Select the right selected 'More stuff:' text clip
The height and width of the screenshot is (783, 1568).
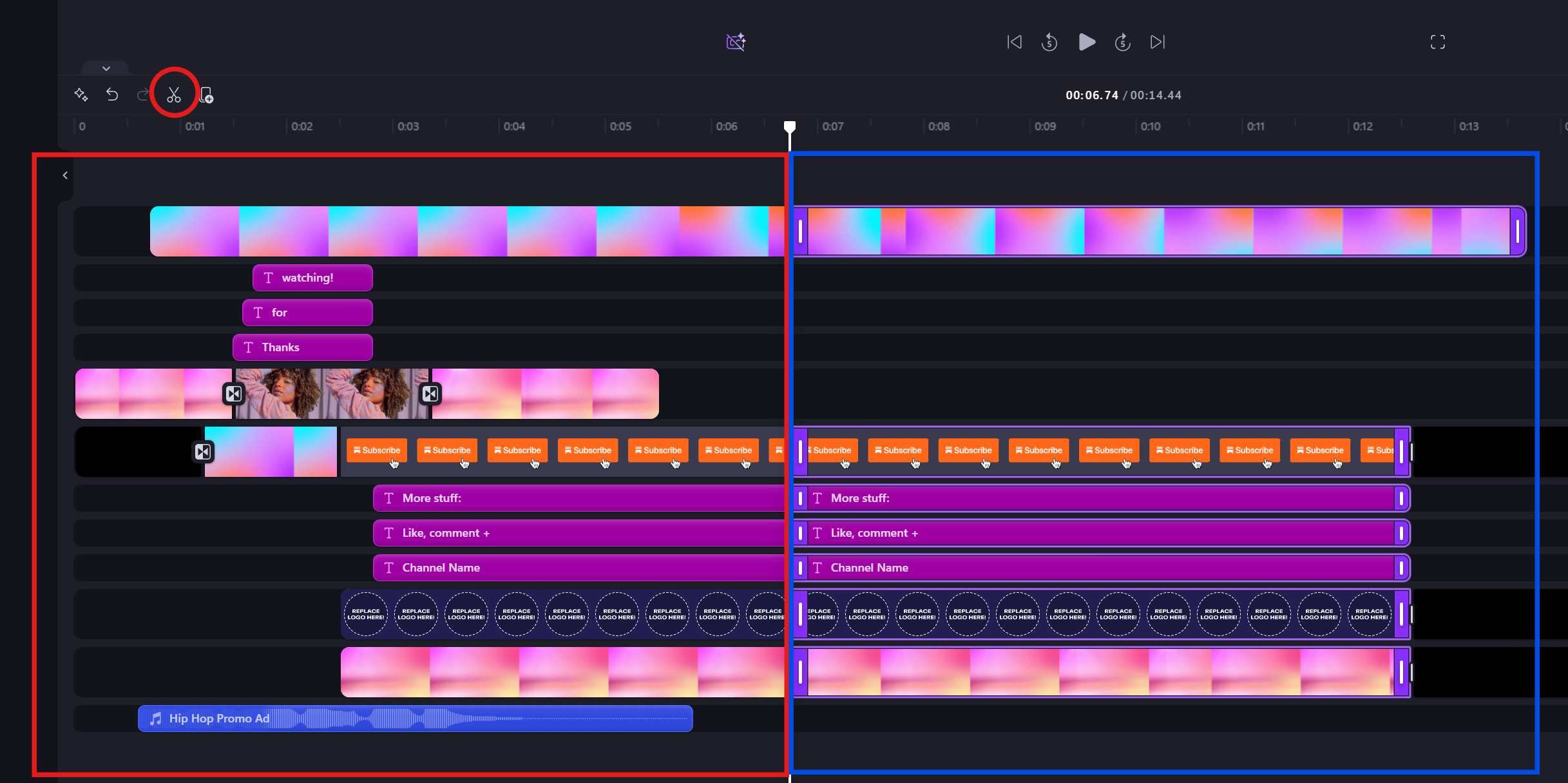[x=1102, y=498]
